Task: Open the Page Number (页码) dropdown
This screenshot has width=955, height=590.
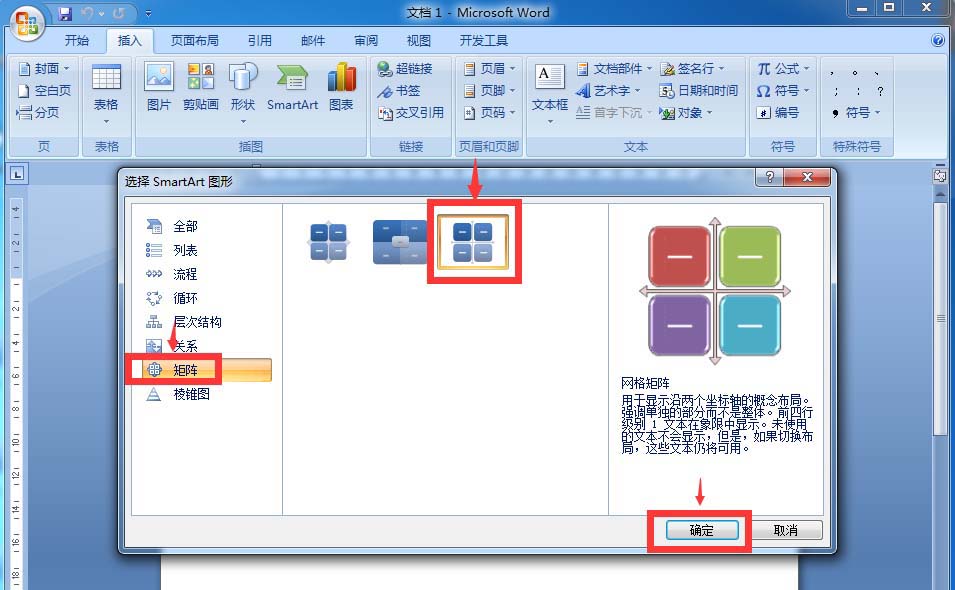Action: 489,113
